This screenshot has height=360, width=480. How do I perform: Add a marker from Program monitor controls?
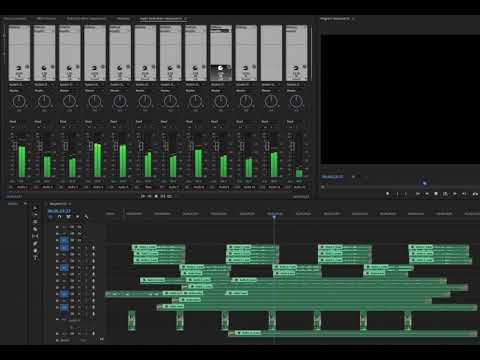[387, 194]
